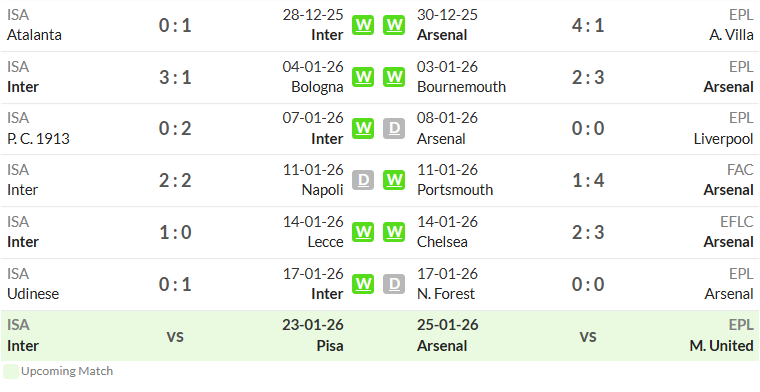Screen dimensions: 760x392
Task: Click Inter's W badge for Atalanta match
Action: tap(363, 25)
